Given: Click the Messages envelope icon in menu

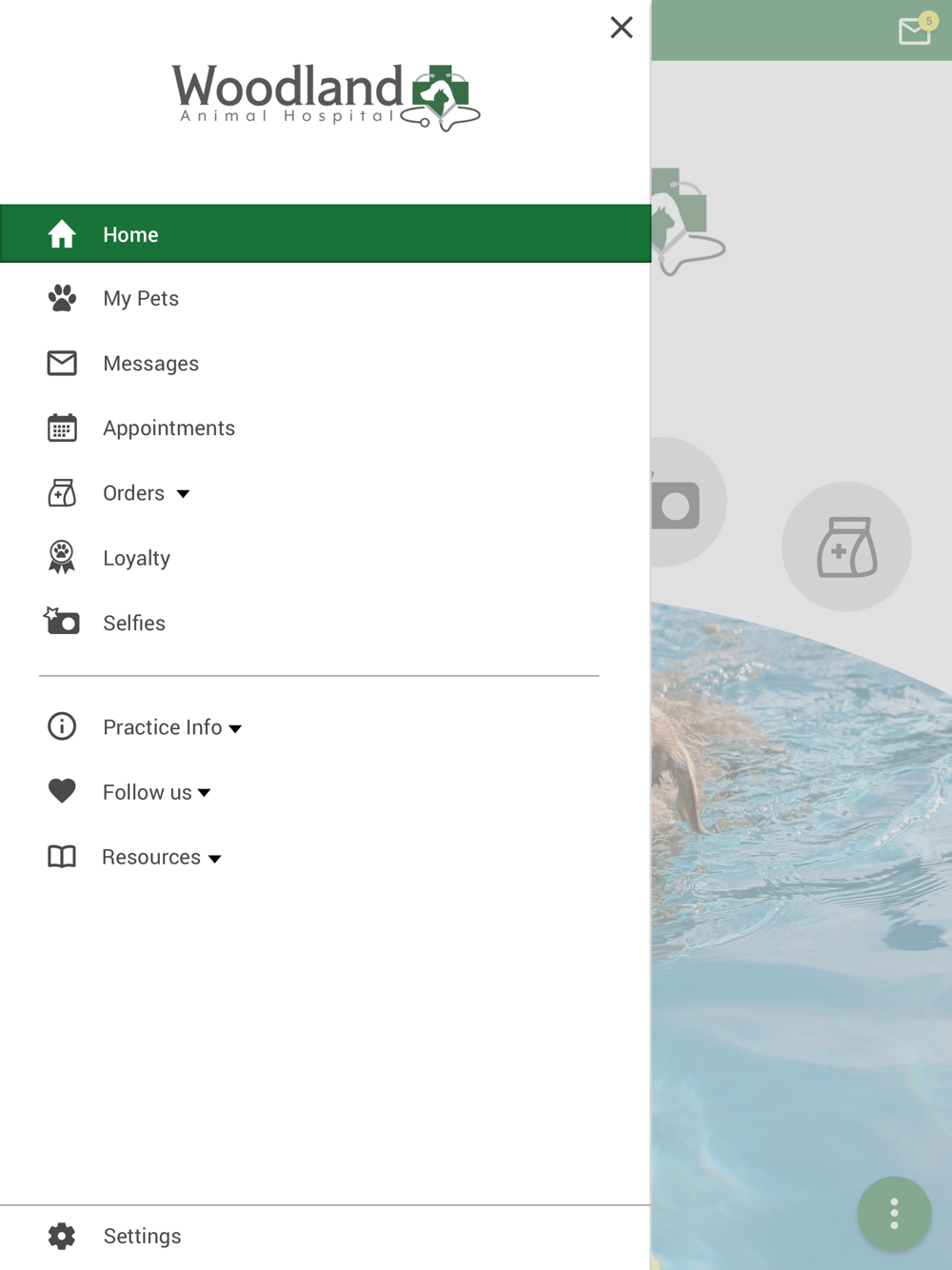Looking at the screenshot, I should pos(62,363).
